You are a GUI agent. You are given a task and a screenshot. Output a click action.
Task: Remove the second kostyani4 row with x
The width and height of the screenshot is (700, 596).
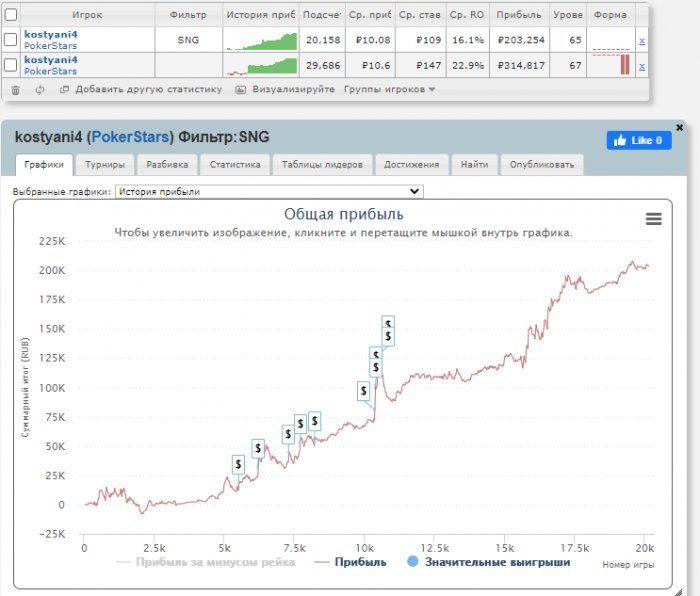point(642,67)
